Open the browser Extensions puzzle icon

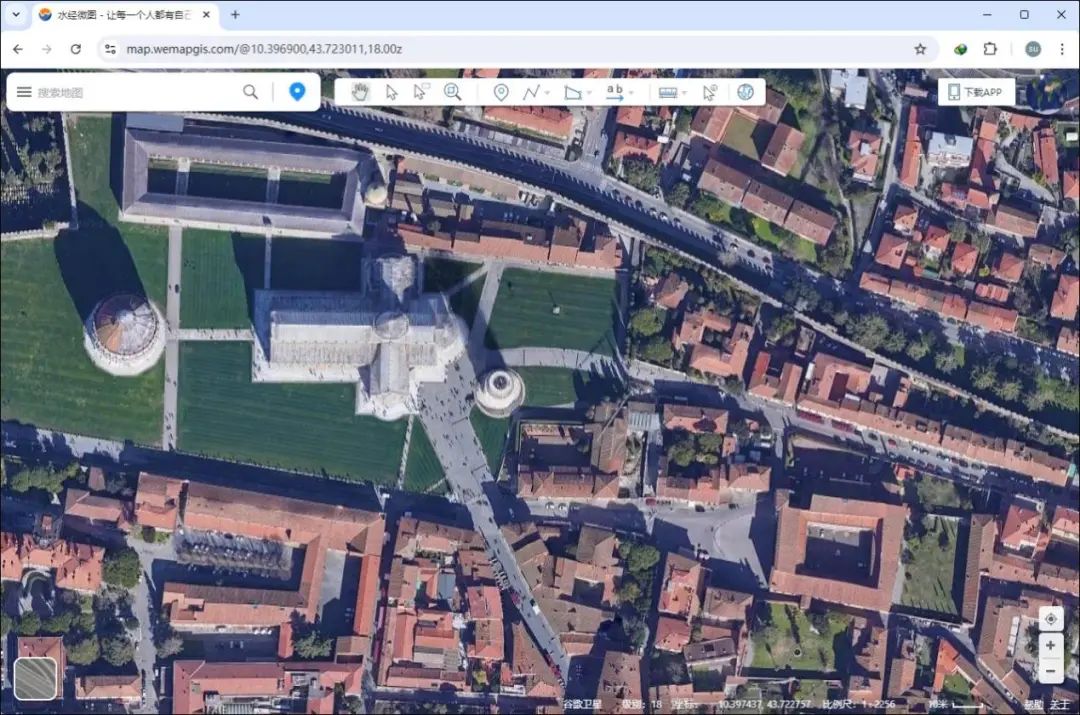(990, 49)
